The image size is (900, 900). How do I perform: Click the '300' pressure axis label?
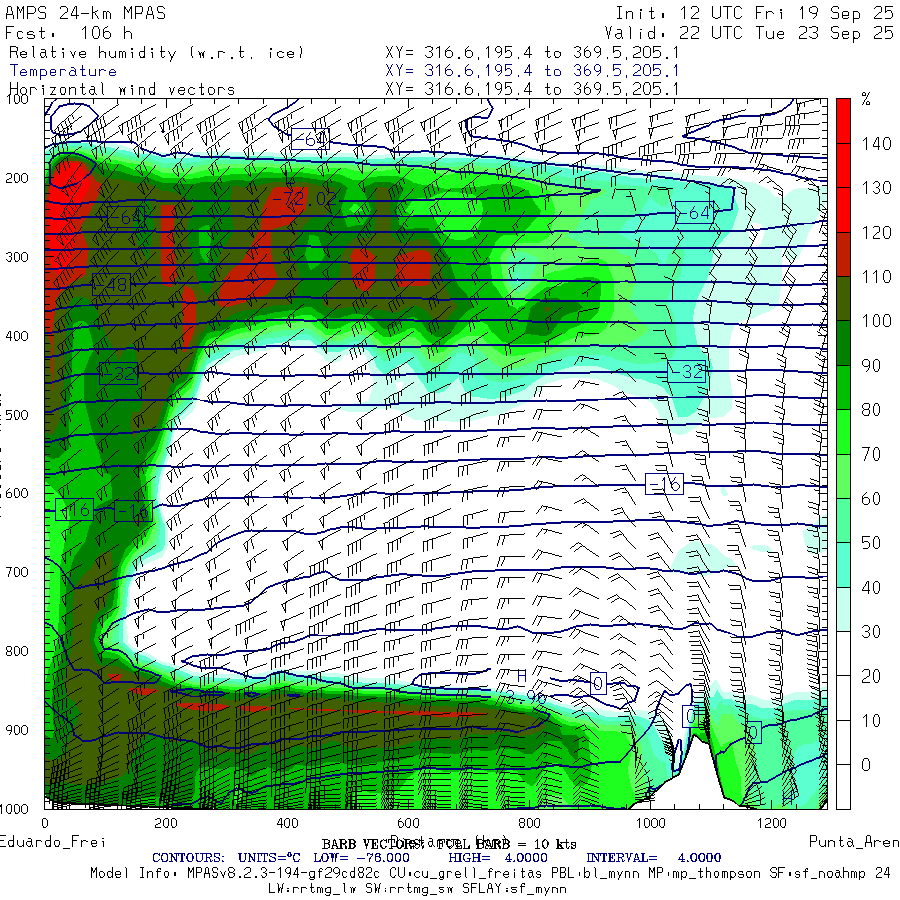click(17, 257)
